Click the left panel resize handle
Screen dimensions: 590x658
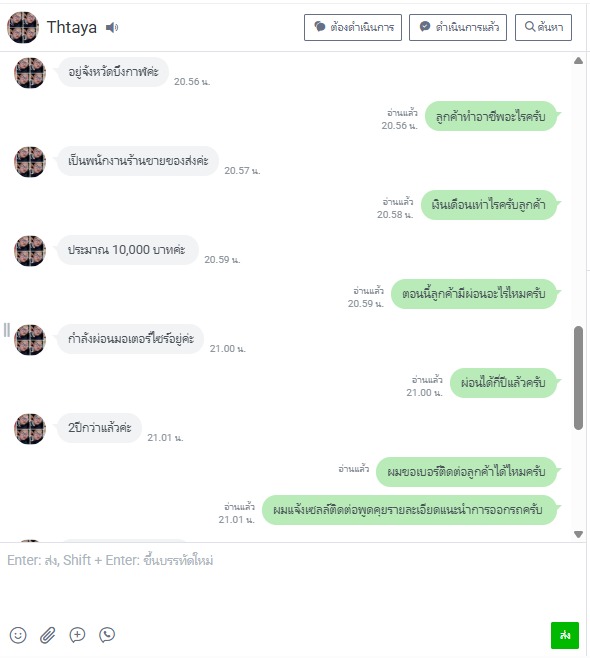[x=6, y=330]
